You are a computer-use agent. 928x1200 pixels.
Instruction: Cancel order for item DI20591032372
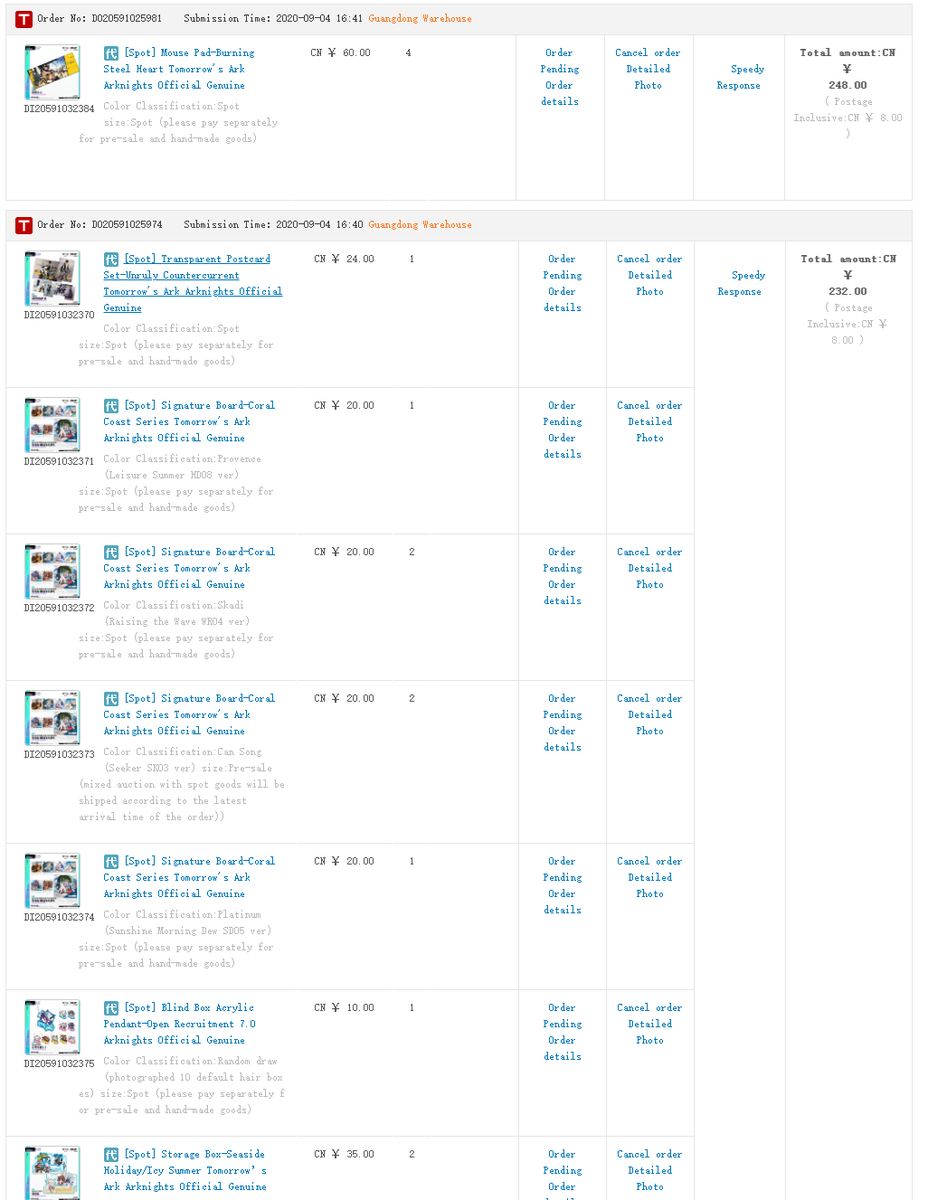[650, 552]
